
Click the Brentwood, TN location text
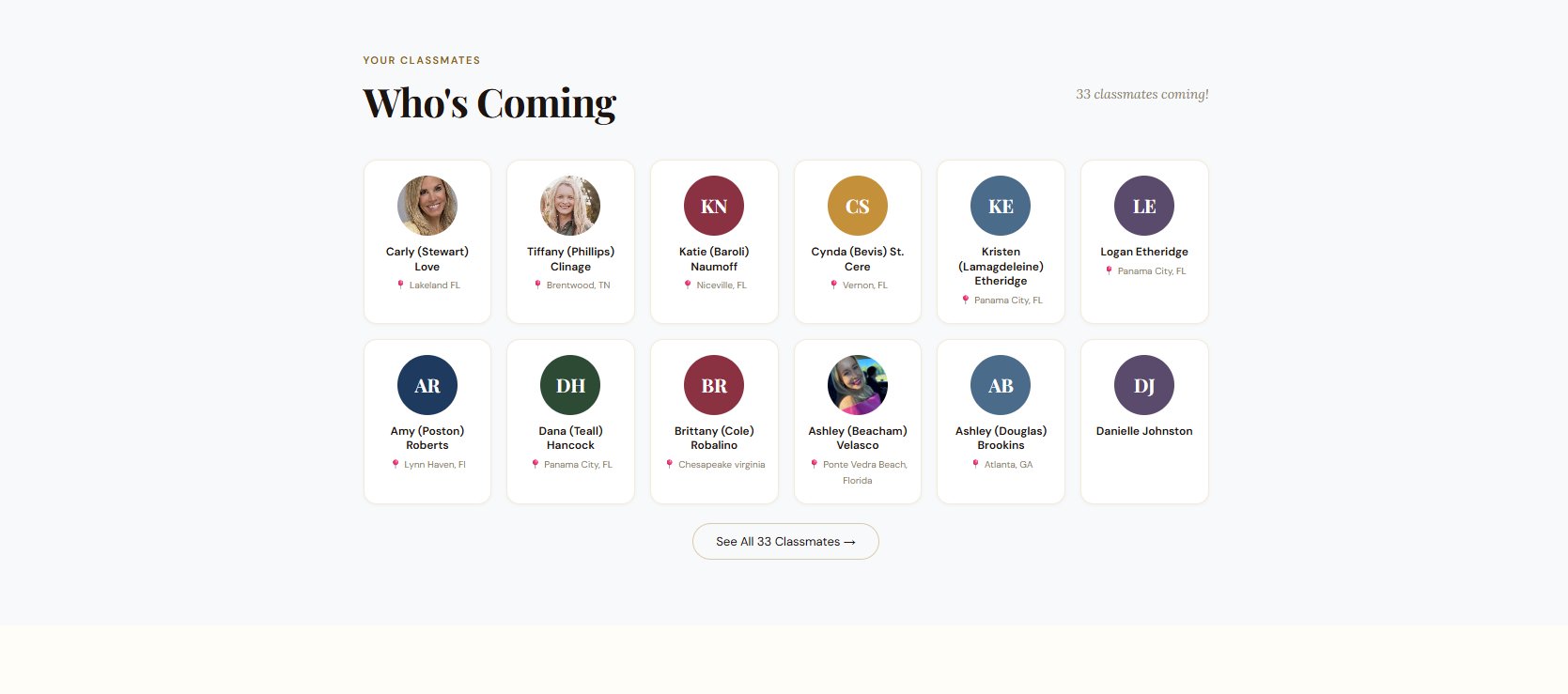pyautogui.click(x=578, y=285)
